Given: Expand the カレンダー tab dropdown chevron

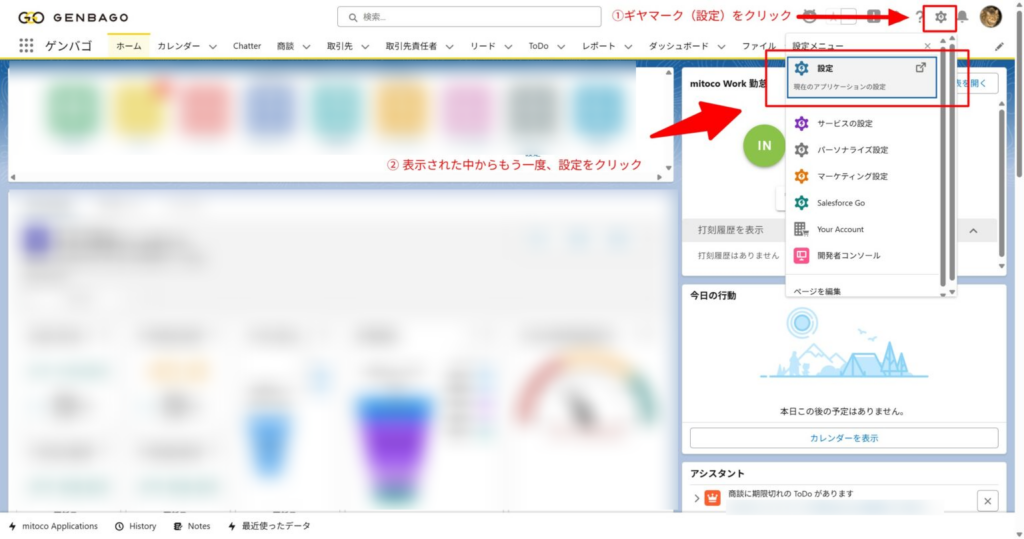Looking at the screenshot, I should pos(212,47).
